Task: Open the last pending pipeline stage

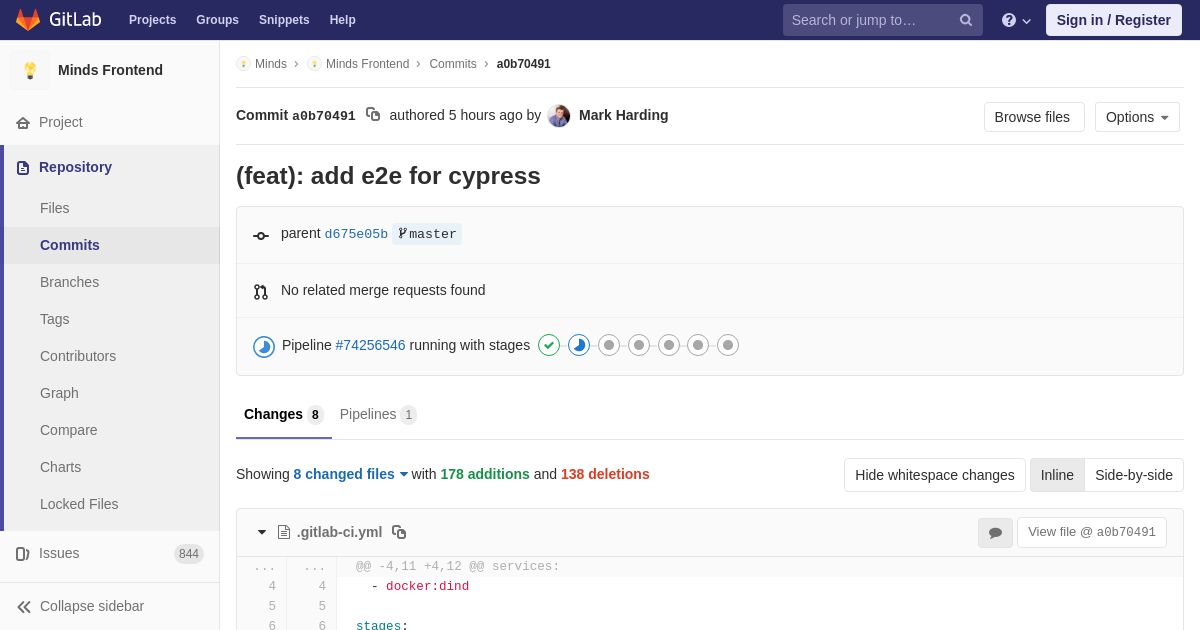Action: 728,345
